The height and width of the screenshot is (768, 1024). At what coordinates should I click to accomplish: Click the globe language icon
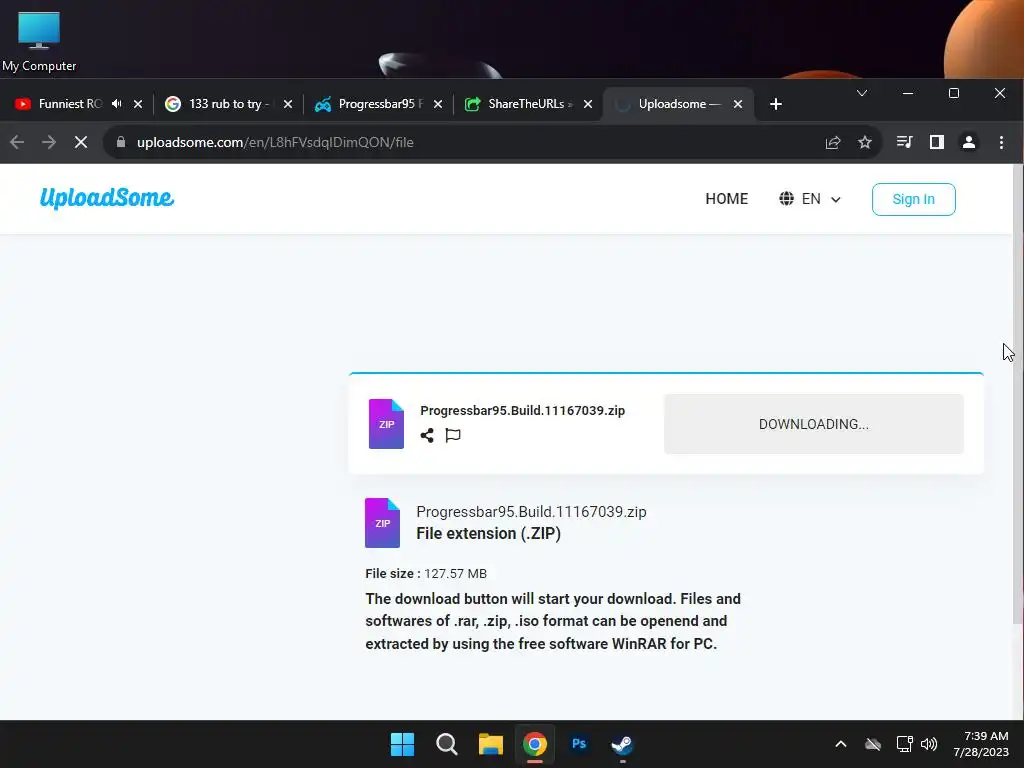(x=786, y=199)
